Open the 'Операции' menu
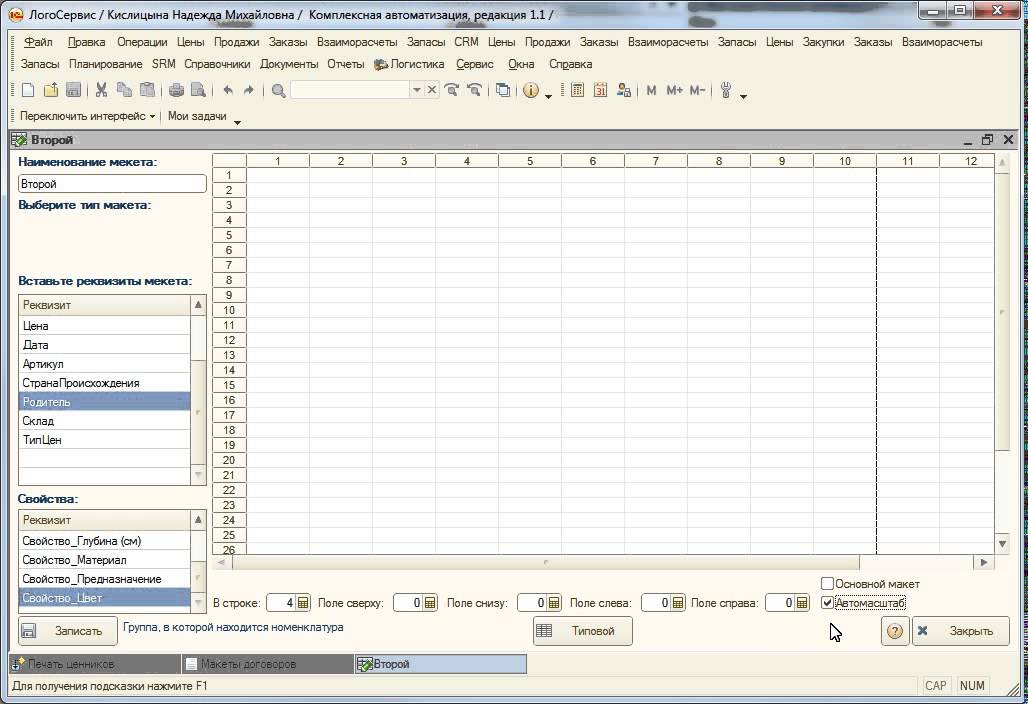The width and height of the screenshot is (1028, 704). pos(142,42)
